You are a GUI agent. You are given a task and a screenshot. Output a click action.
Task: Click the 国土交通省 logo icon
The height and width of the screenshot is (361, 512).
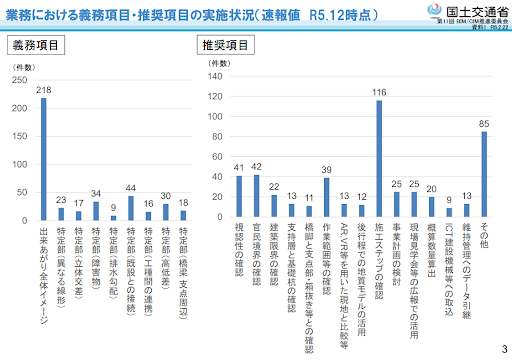pyautogui.click(x=435, y=10)
